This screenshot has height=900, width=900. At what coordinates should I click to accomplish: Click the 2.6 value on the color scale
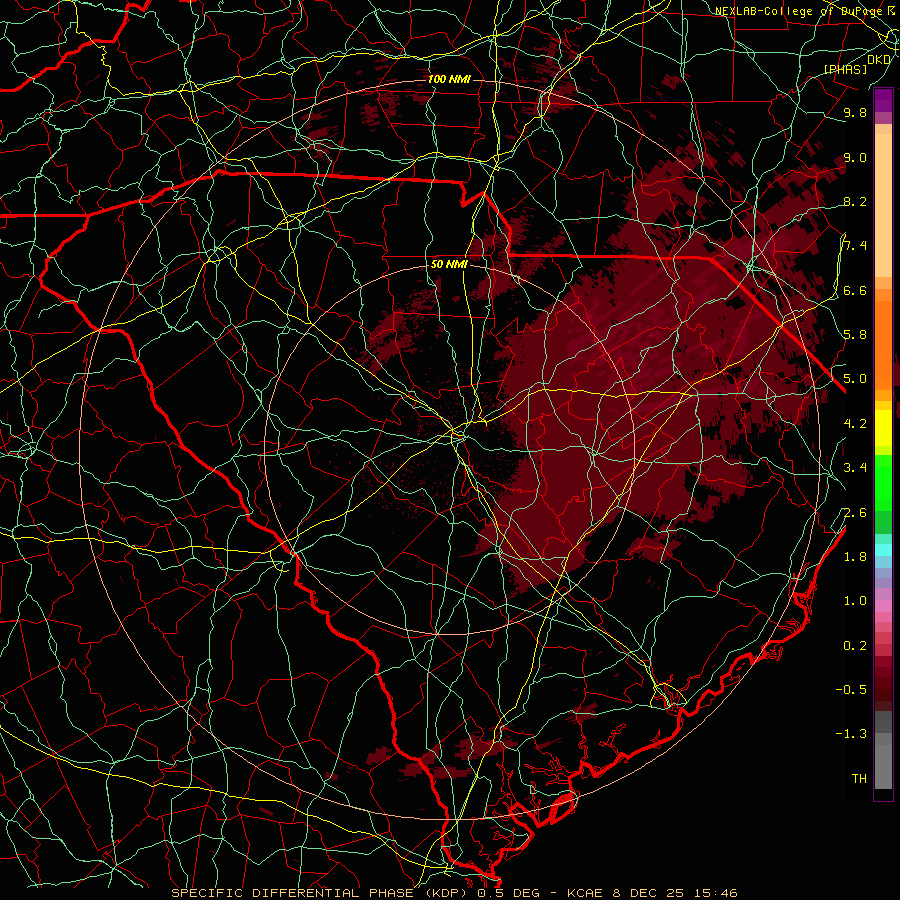coord(855,512)
